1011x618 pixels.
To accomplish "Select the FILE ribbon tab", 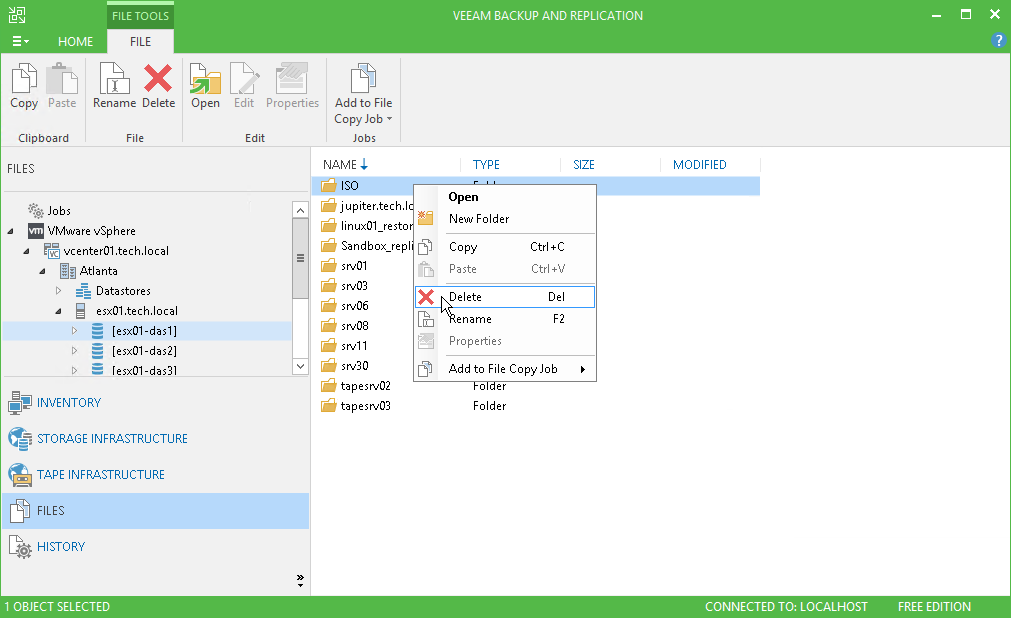I will (140, 41).
